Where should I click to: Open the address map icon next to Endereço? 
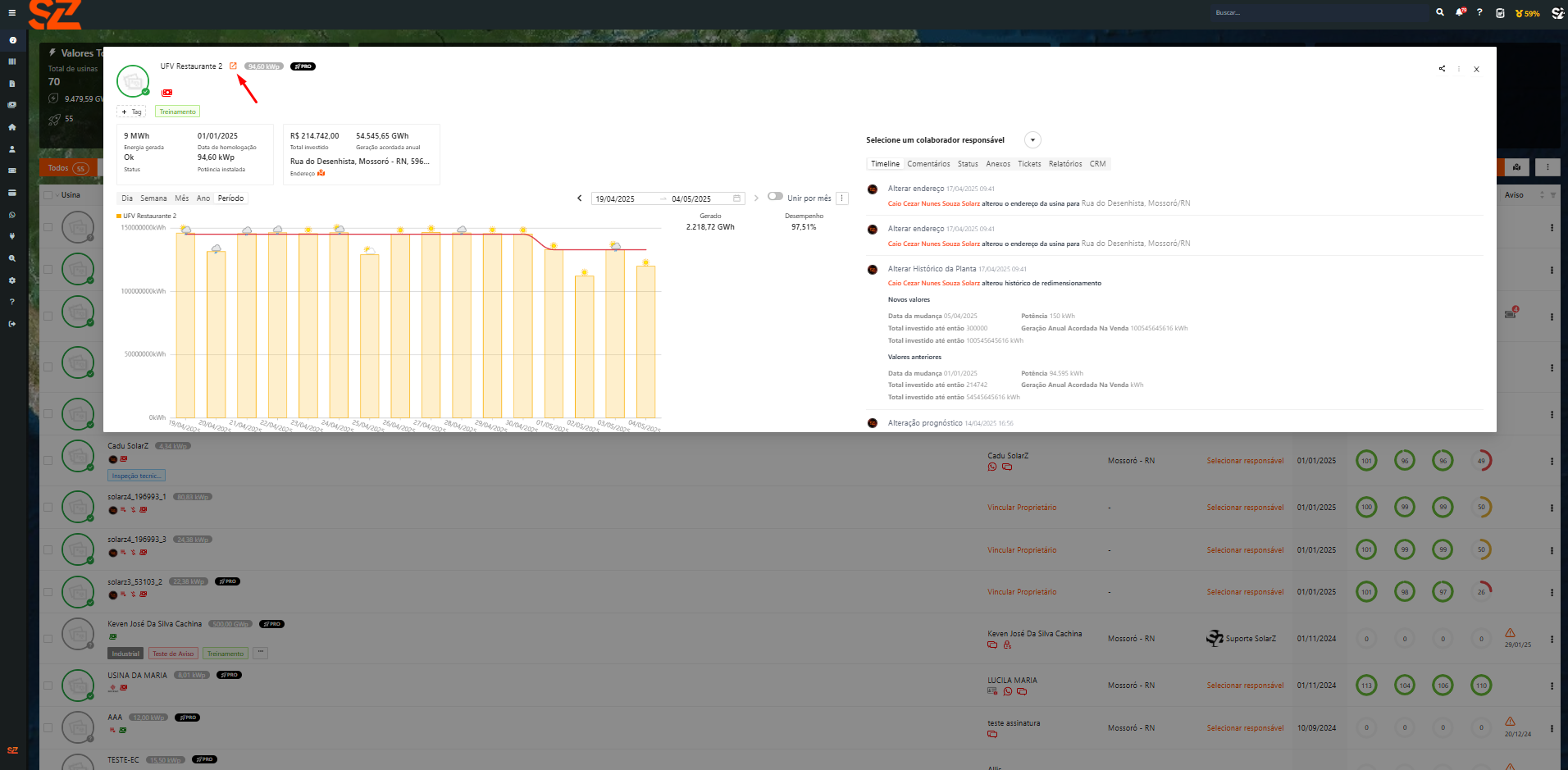pyautogui.click(x=321, y=173)
